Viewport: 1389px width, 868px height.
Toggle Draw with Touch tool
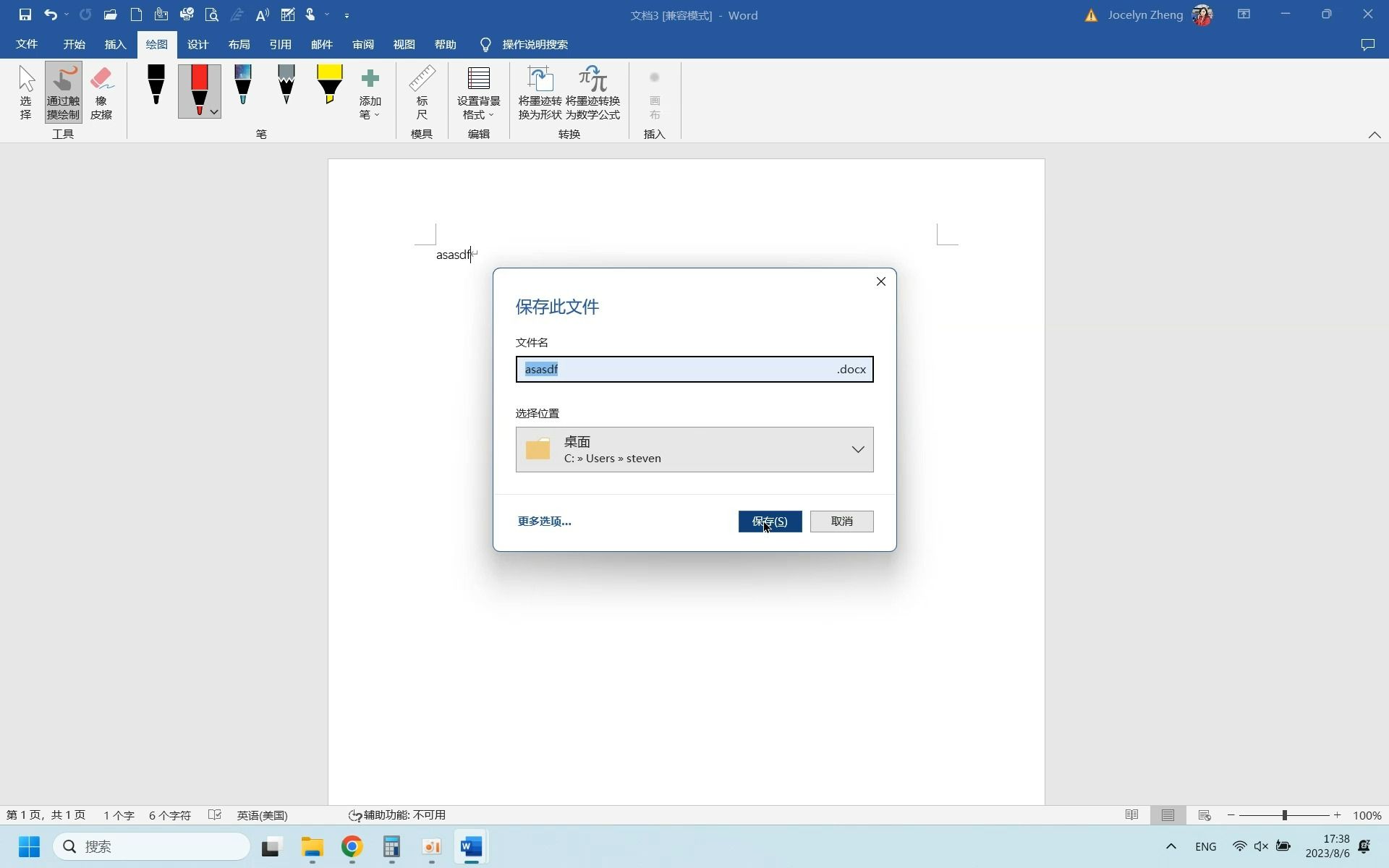point(63,92)
